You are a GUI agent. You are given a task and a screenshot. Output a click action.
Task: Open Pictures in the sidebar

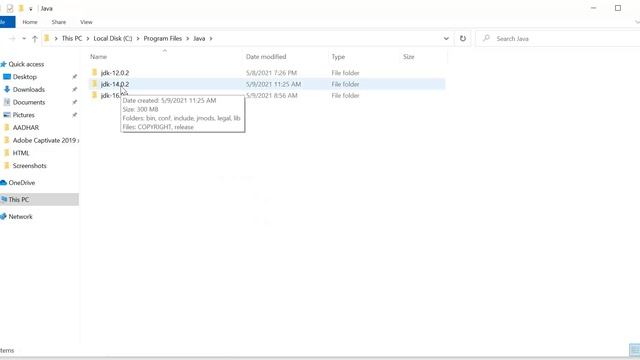click(23, 115)
